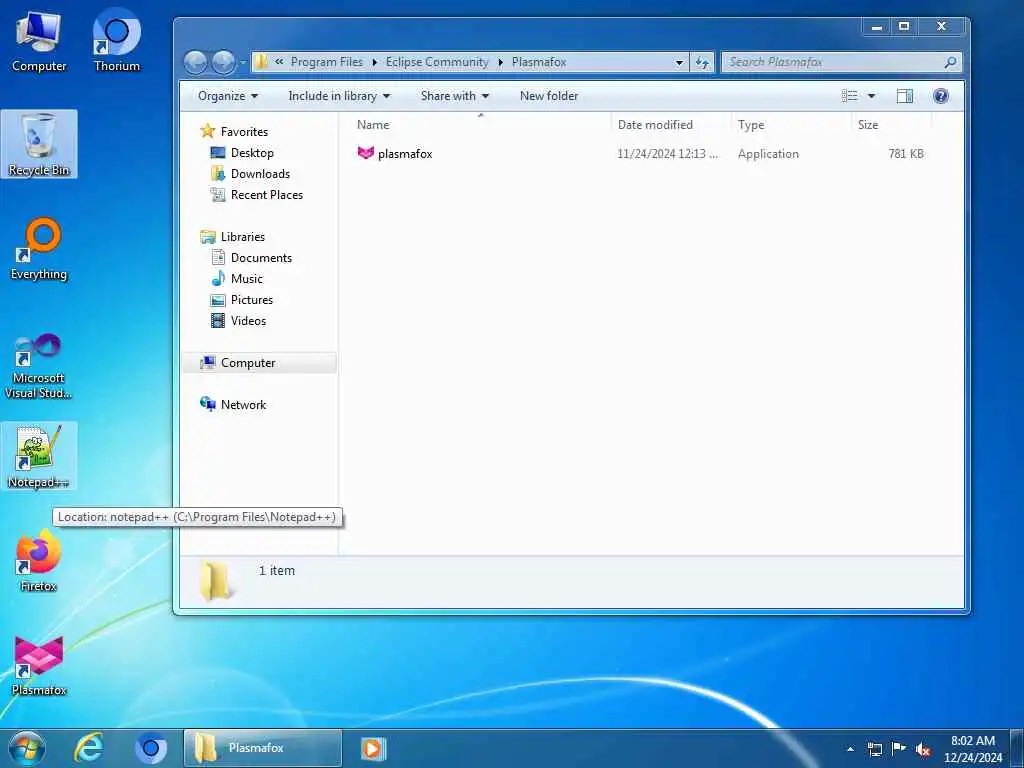The image size is (1024, 768).
Task: Open Videos library
Action: click(248, 320)
